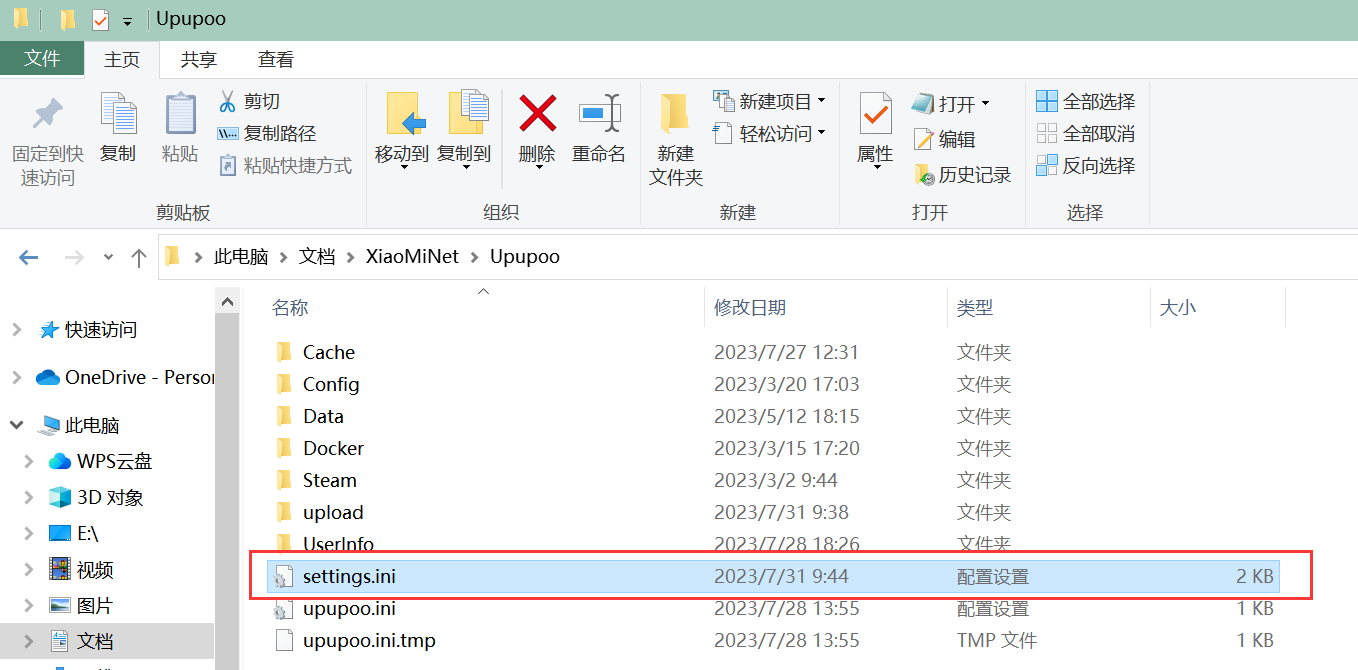Expand the Quick Access (快速访问) tree node
The height and width of the screenshot is (670, 1358).
pyautogui.click(x=16, y=330)
